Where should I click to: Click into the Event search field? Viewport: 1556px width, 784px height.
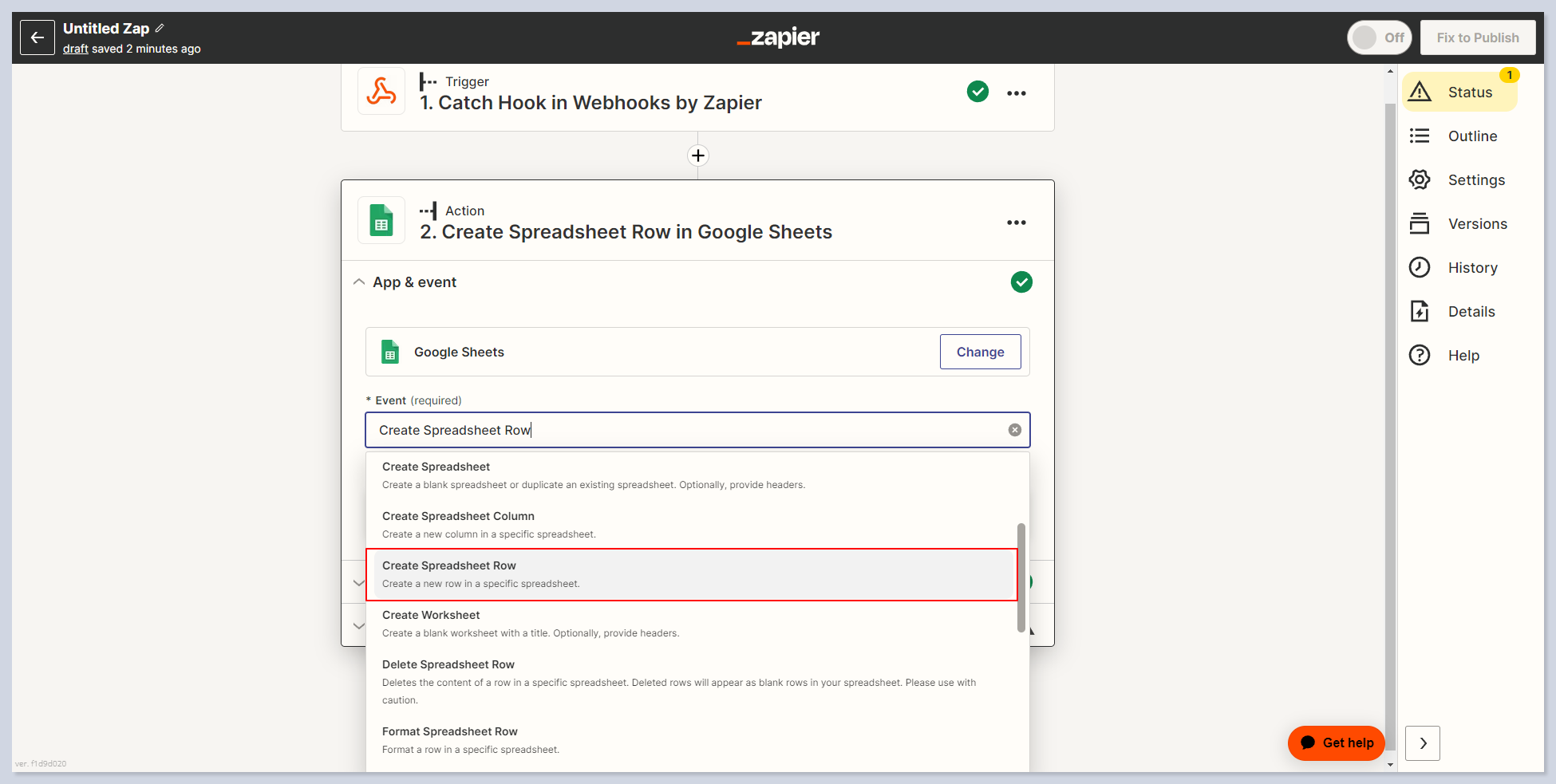[686, 430]
